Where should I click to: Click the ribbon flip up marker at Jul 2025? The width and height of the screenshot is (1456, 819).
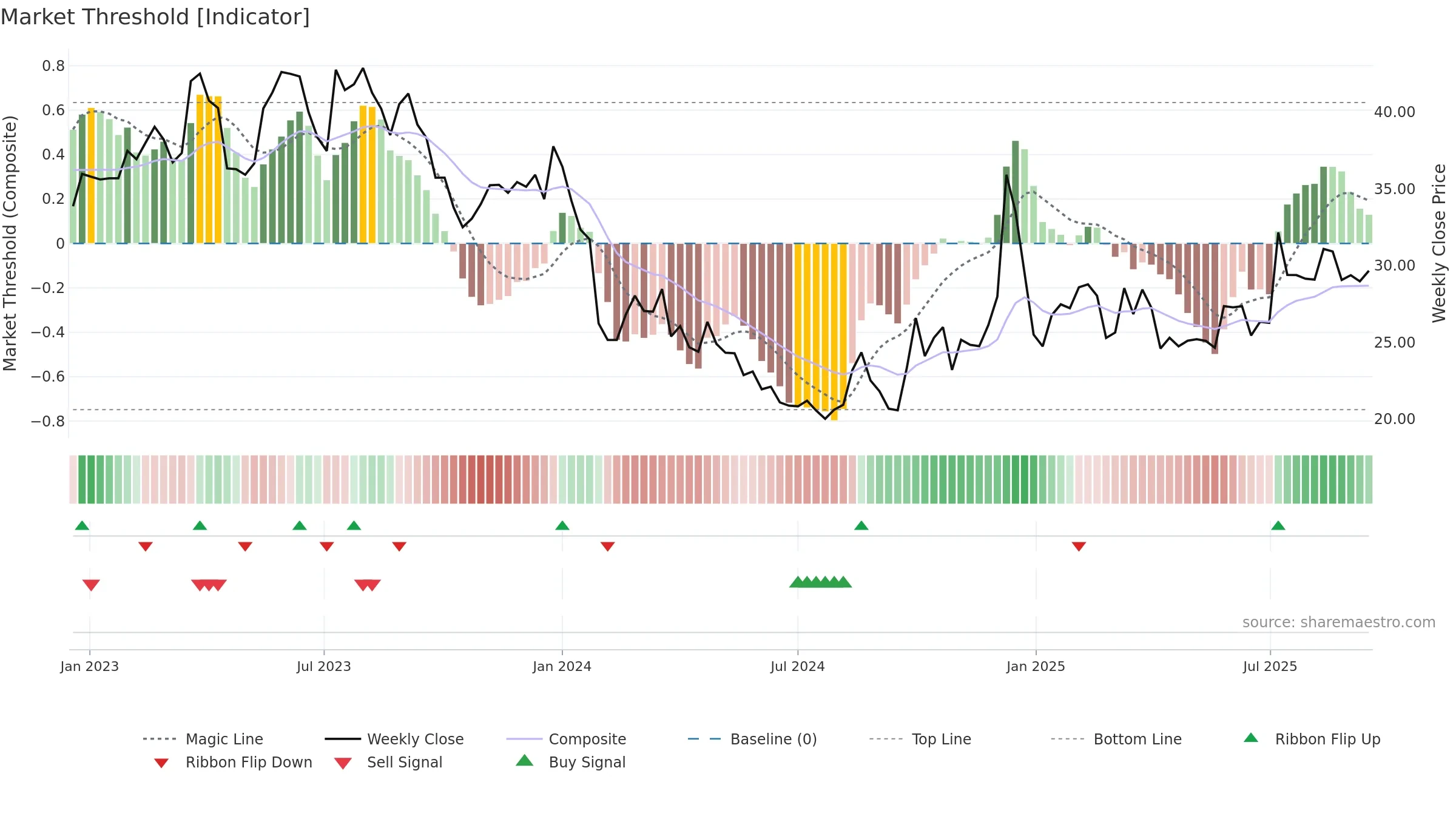point(1278,525)
